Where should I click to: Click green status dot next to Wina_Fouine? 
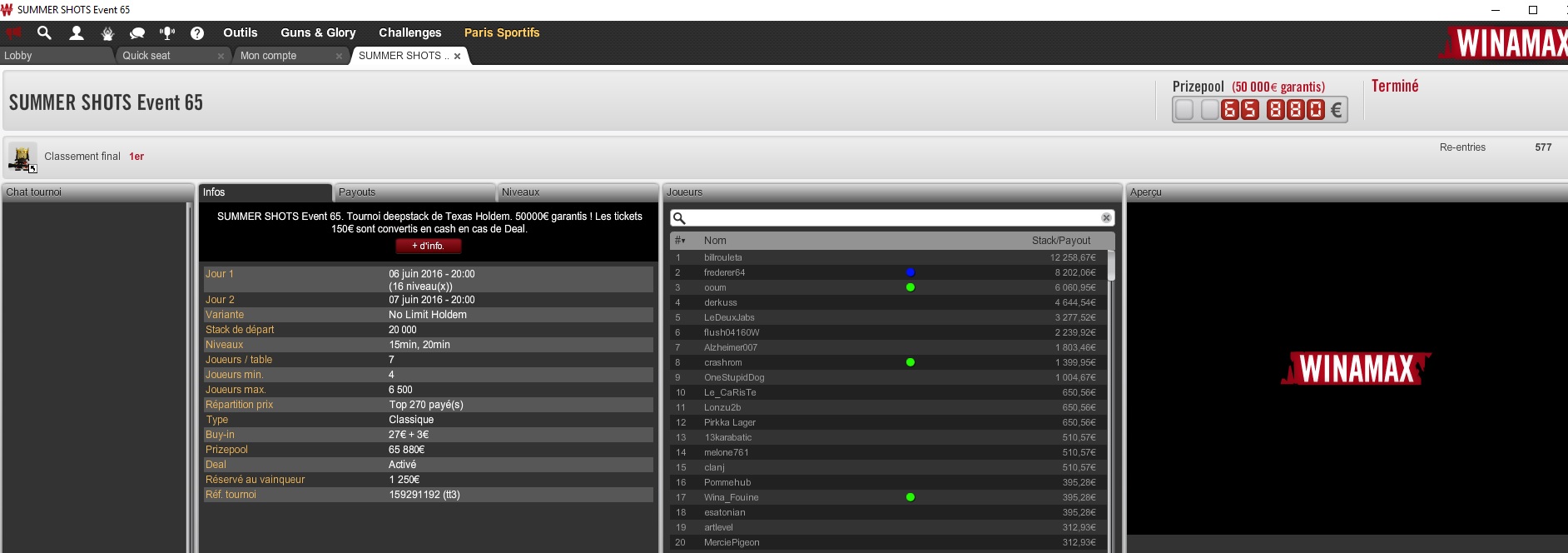coord(911,497)
